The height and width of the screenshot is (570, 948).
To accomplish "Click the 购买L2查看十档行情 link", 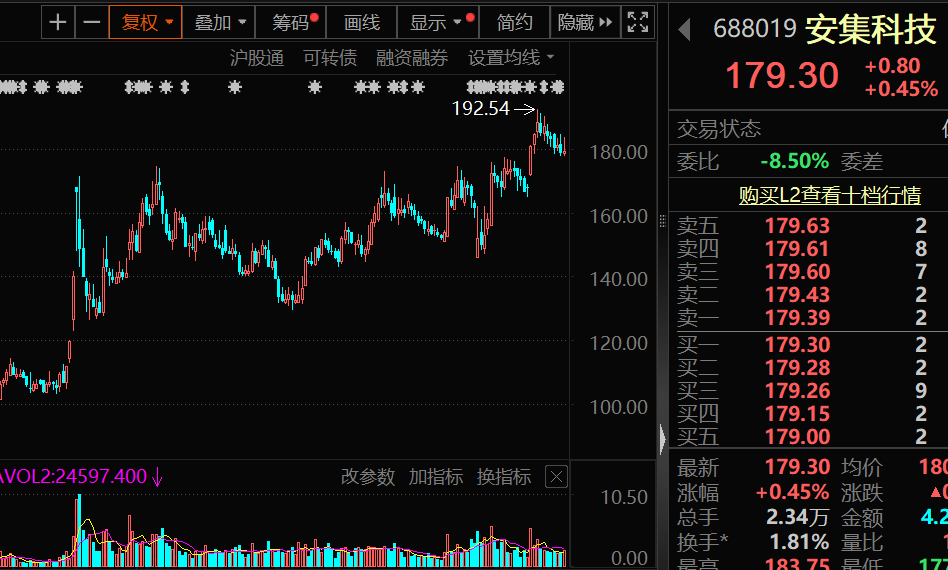I will coord(829,195).
